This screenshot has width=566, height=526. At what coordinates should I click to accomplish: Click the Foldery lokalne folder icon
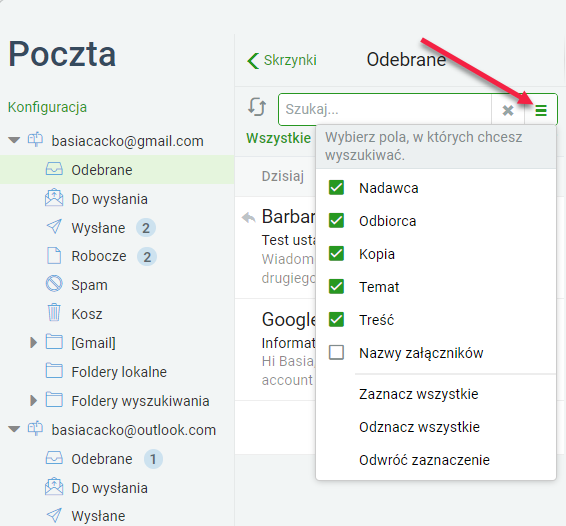pyautogui.click(x=54, y=370)
